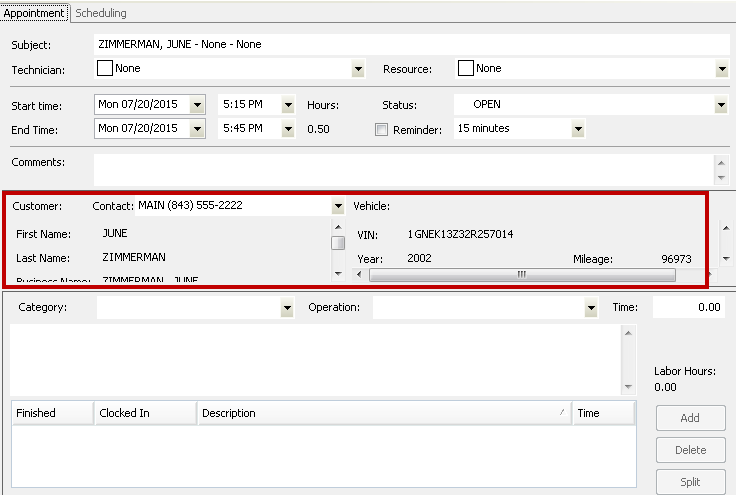
Task: Expand the 5:15 PM time dropdown
Action: tap(288, 105)
